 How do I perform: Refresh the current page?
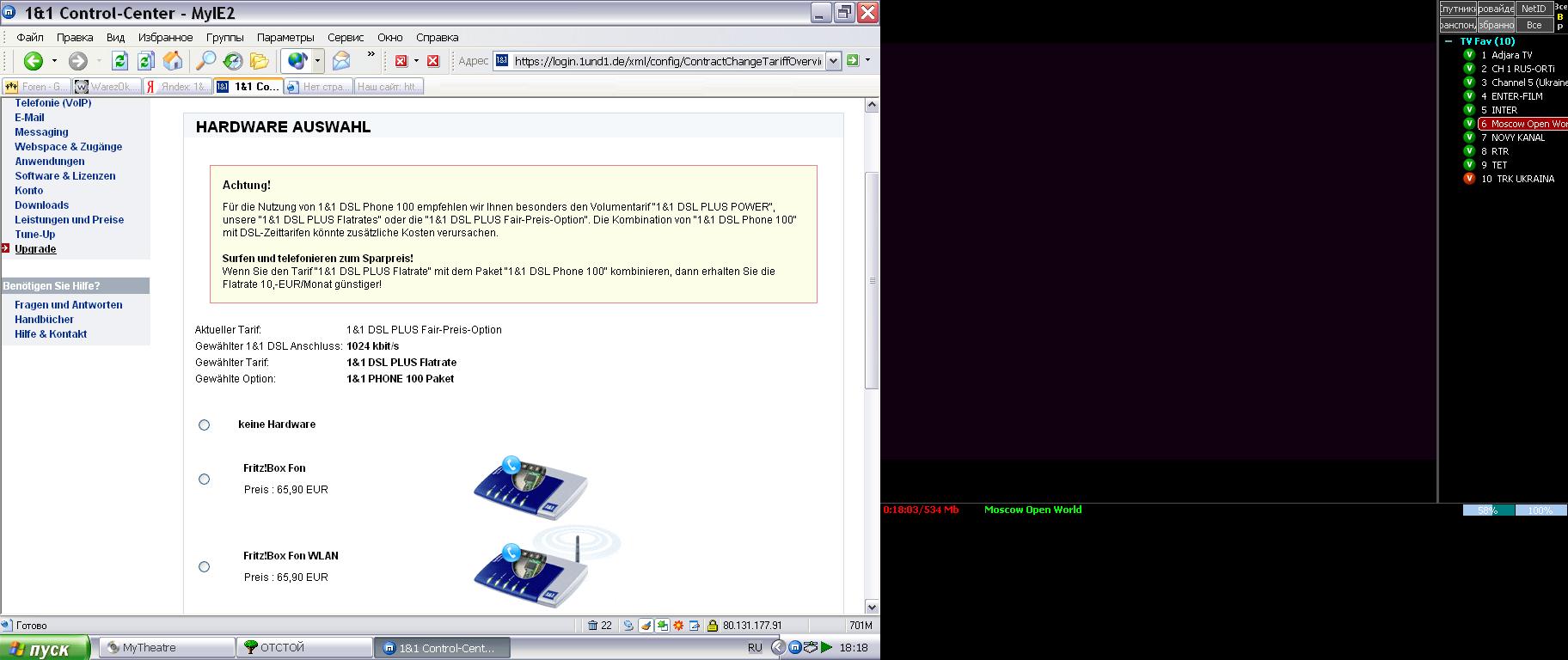click(x=120, y=60)
